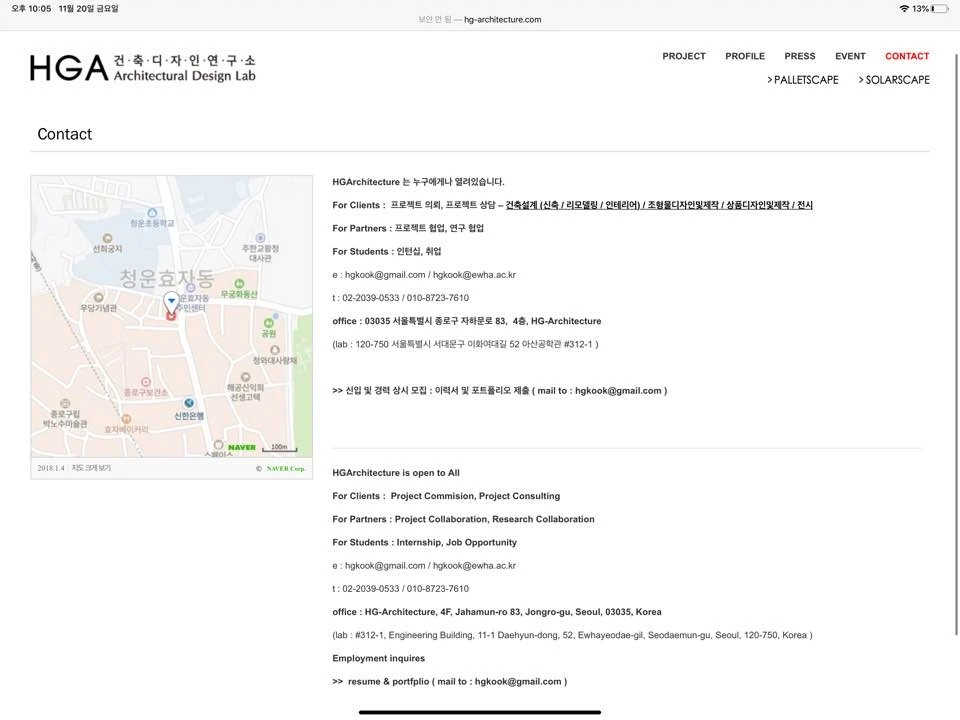960x720 pixels.
Task: Click the 공원 park icon on the map
Action: [268, 323]
